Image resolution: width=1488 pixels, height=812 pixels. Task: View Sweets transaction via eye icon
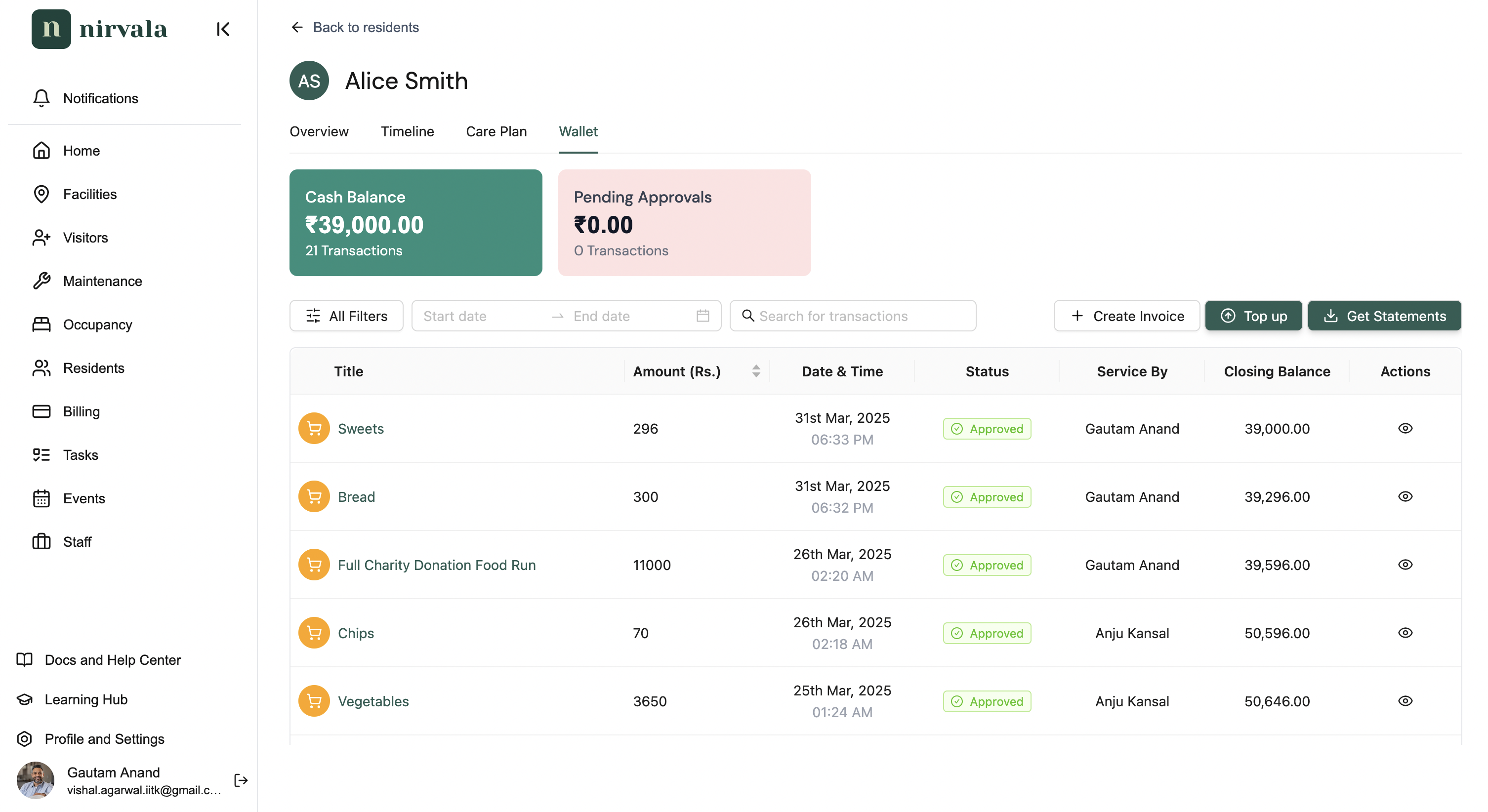pos(1405,429)
